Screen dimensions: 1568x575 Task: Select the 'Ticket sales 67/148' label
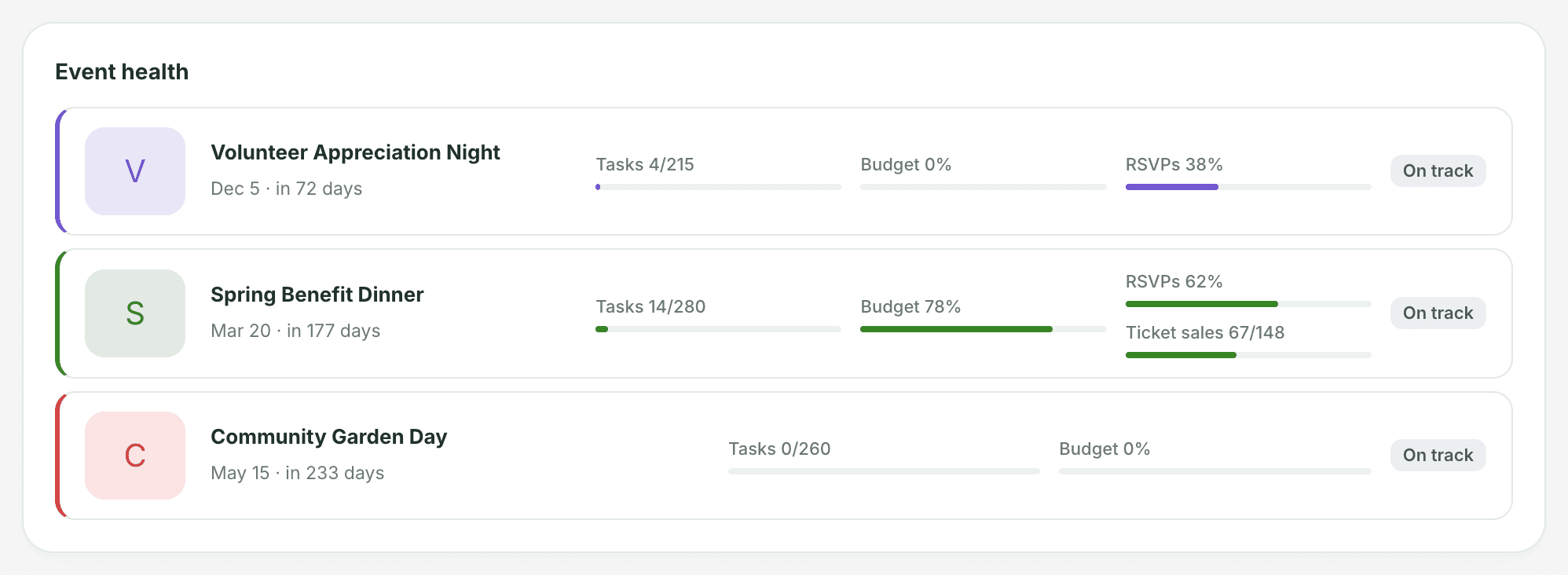pyautogui.click(x=1205, y=333)
